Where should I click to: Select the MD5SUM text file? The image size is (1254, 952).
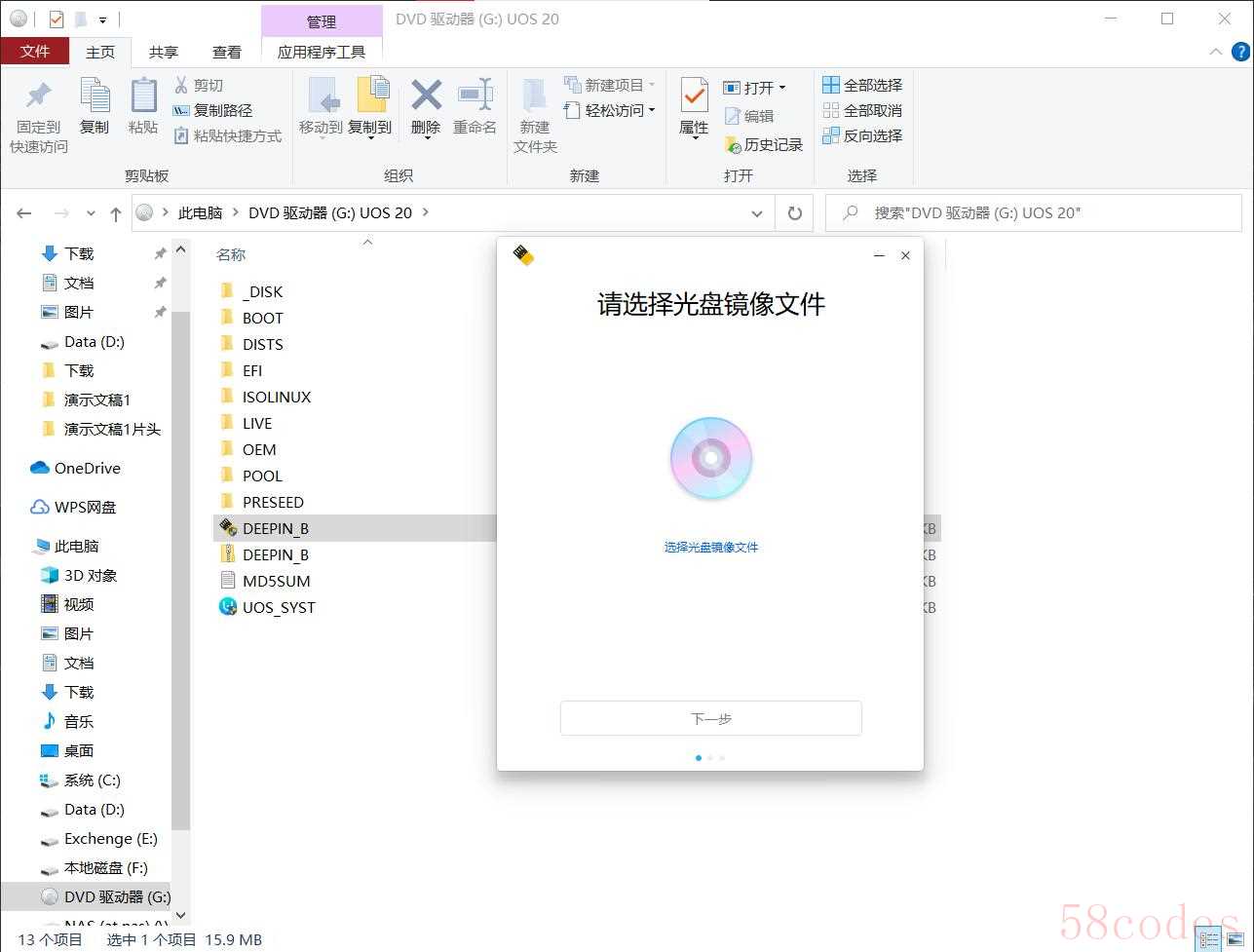coord(276,581)
